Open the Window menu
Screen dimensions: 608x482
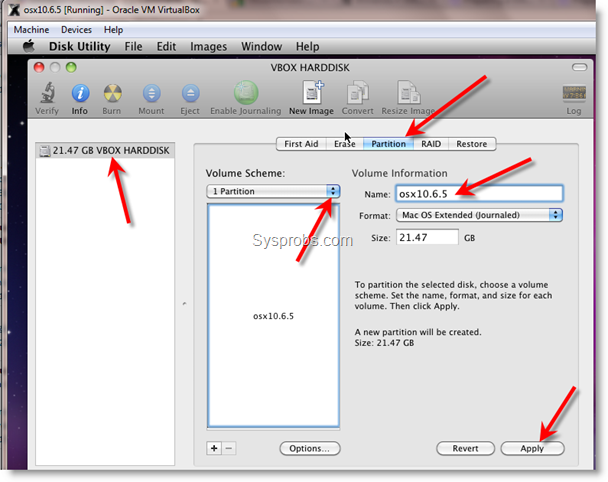tap(262, 47)
